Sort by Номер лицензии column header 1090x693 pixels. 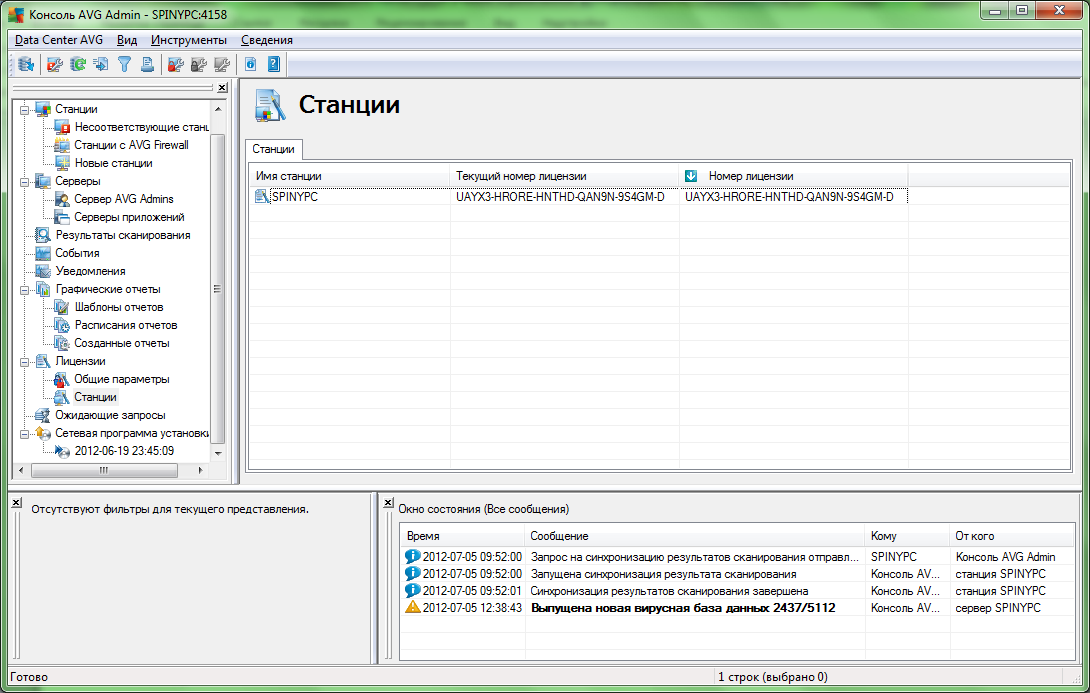click(x=793, y=177)
